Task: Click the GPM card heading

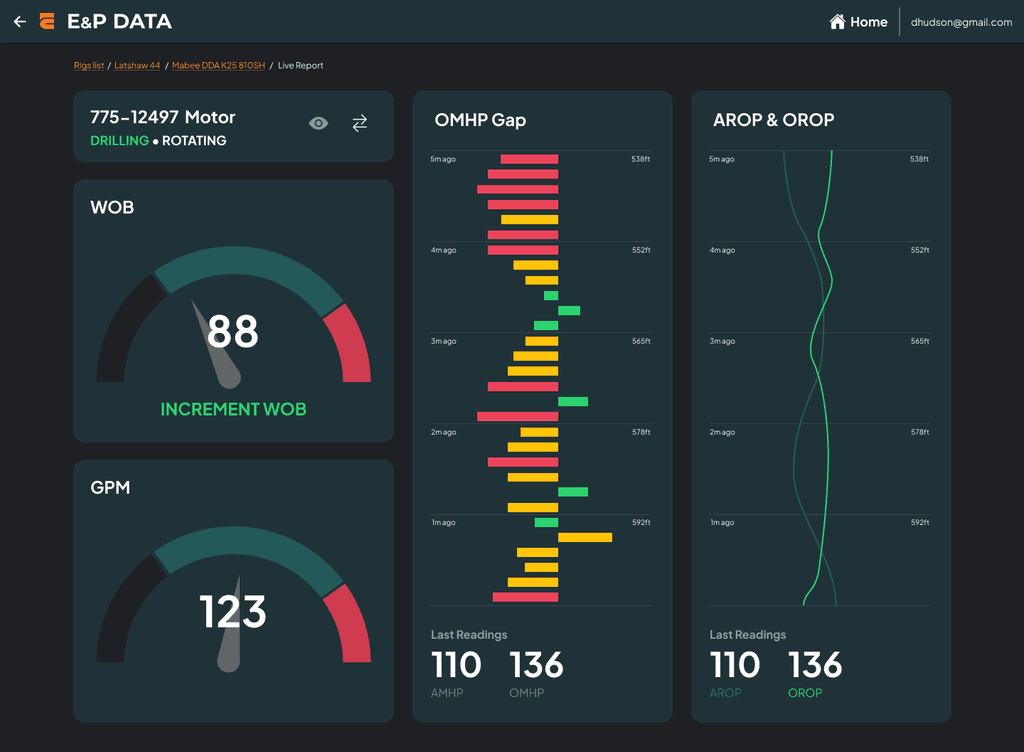Action: (110, 487)
